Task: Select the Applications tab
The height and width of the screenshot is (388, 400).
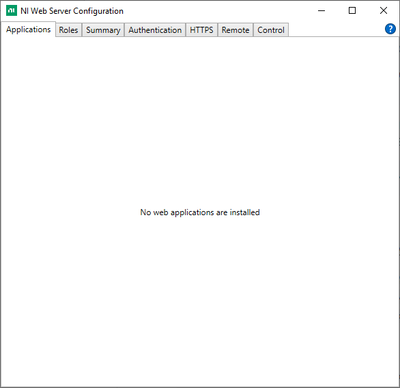Action: (28, 29)
